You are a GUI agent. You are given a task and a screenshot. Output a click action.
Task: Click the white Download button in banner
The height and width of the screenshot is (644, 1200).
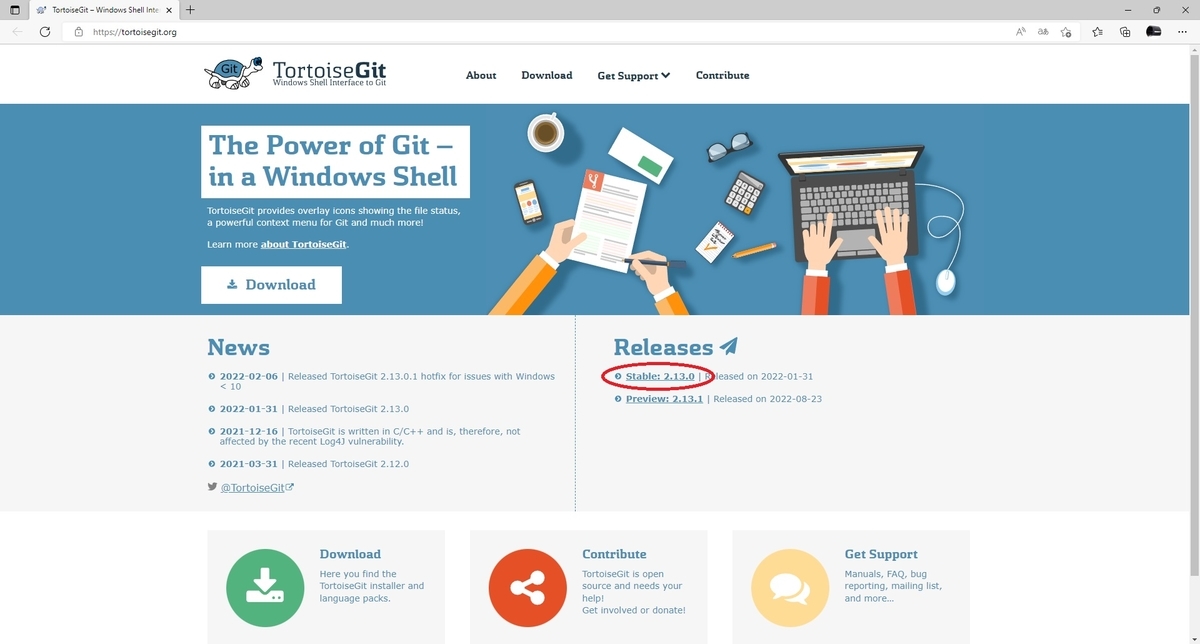pos(271,285)
